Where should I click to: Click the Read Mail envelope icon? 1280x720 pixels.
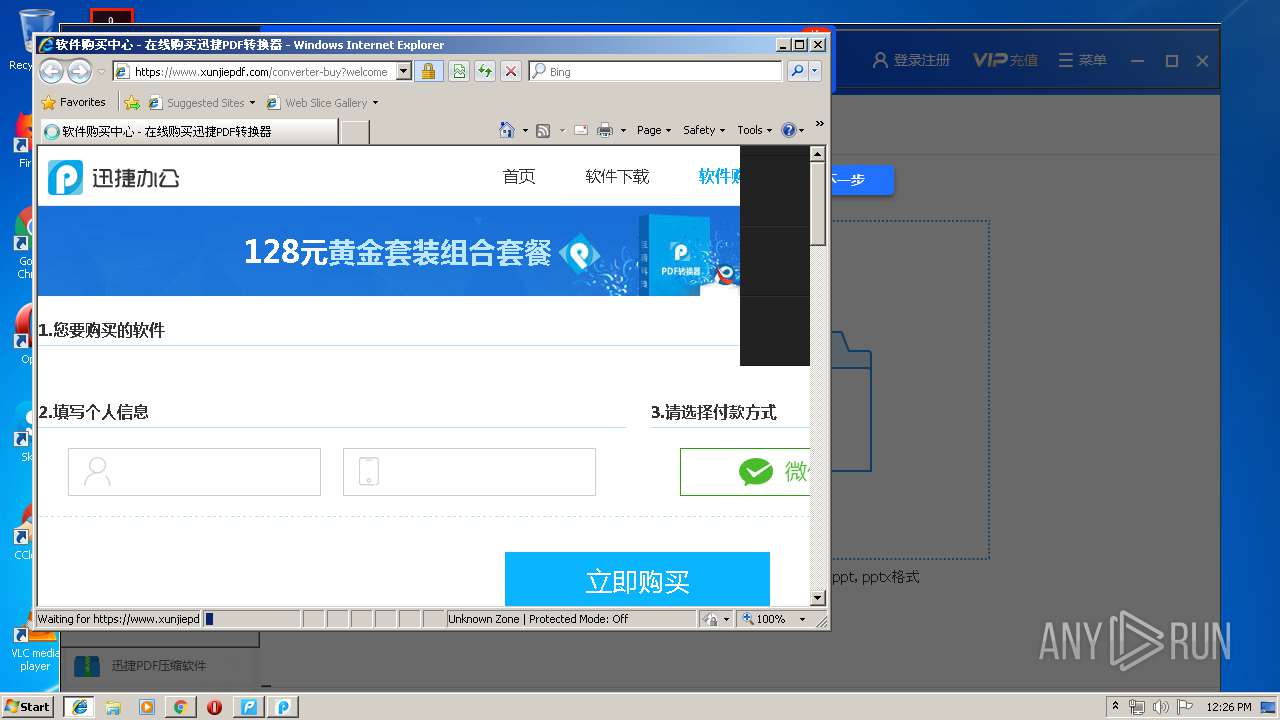(580, 130)
